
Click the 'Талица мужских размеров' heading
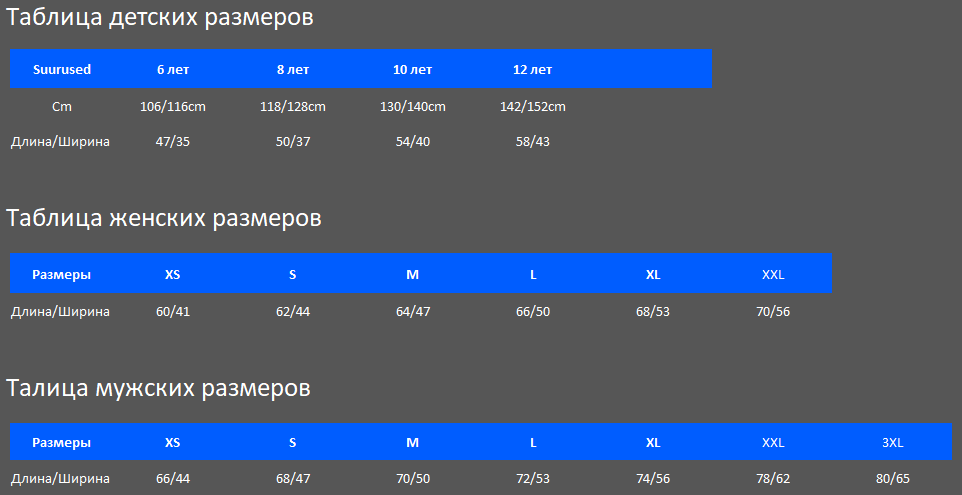pos(158,388)
